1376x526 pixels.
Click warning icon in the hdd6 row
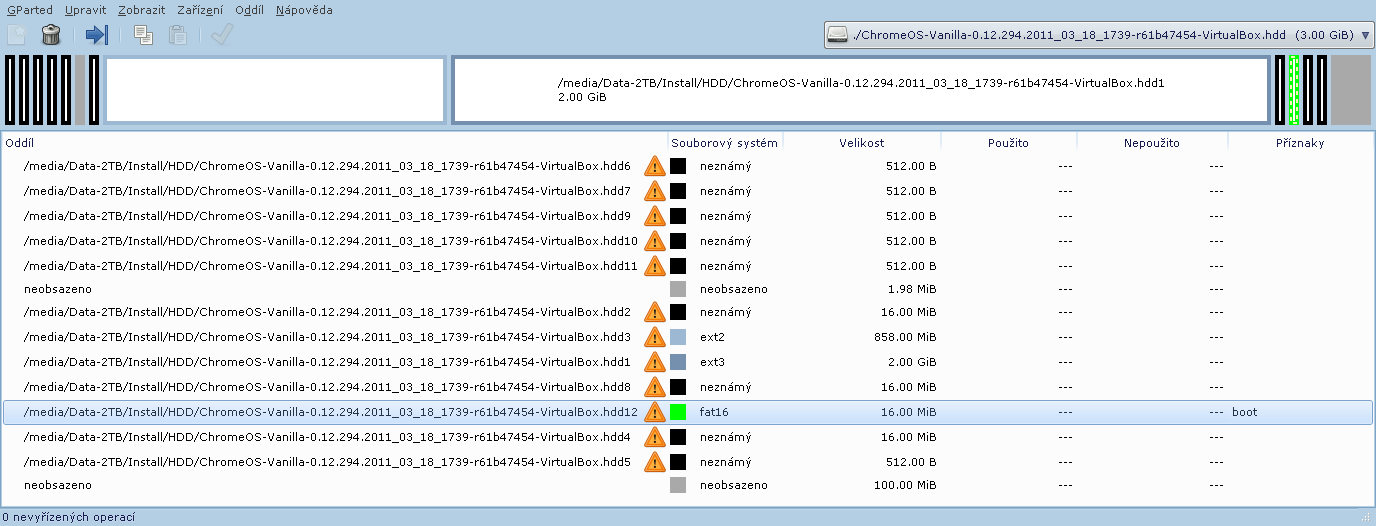coord(654,166)
